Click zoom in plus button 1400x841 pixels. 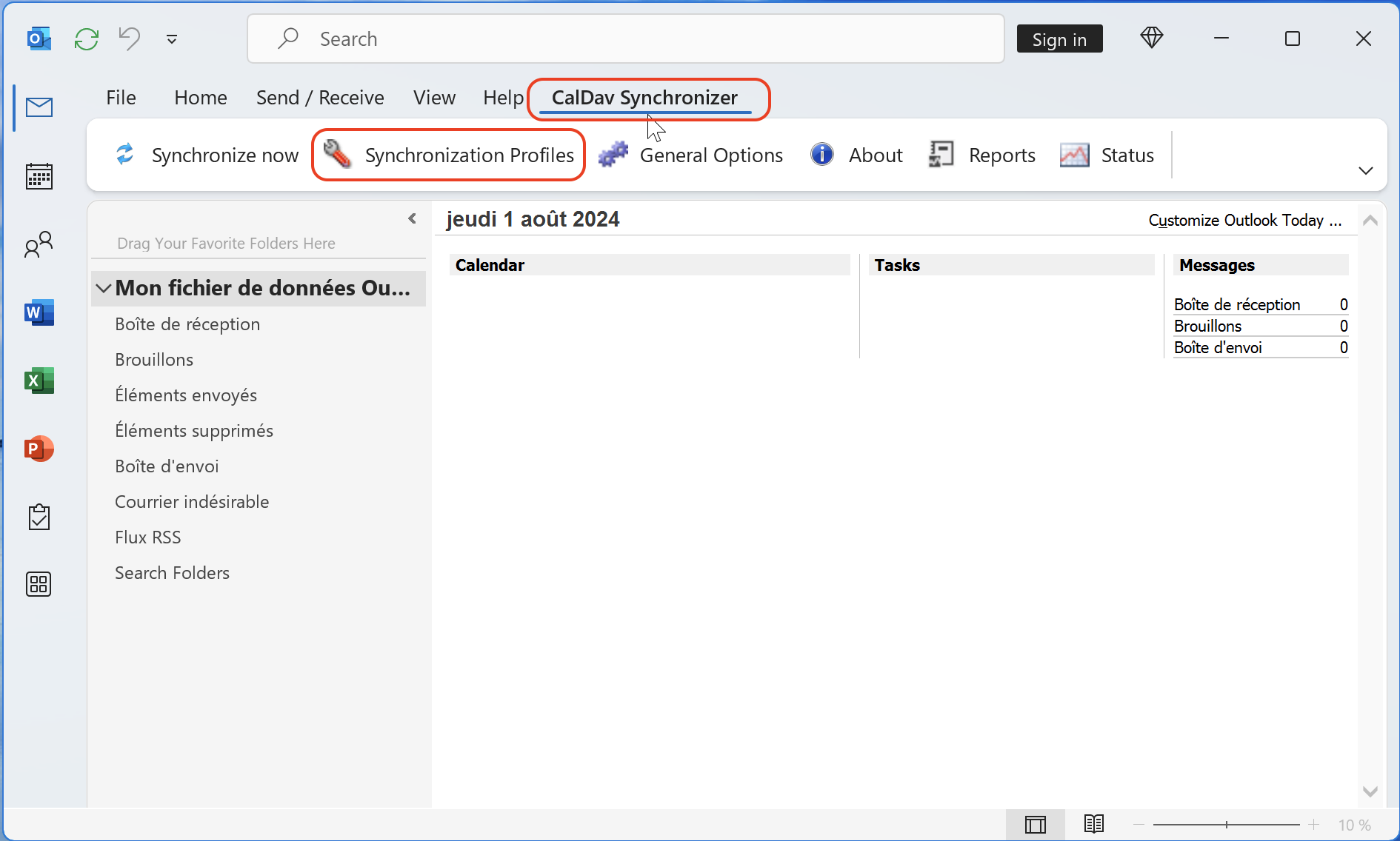pos(1314,824)
